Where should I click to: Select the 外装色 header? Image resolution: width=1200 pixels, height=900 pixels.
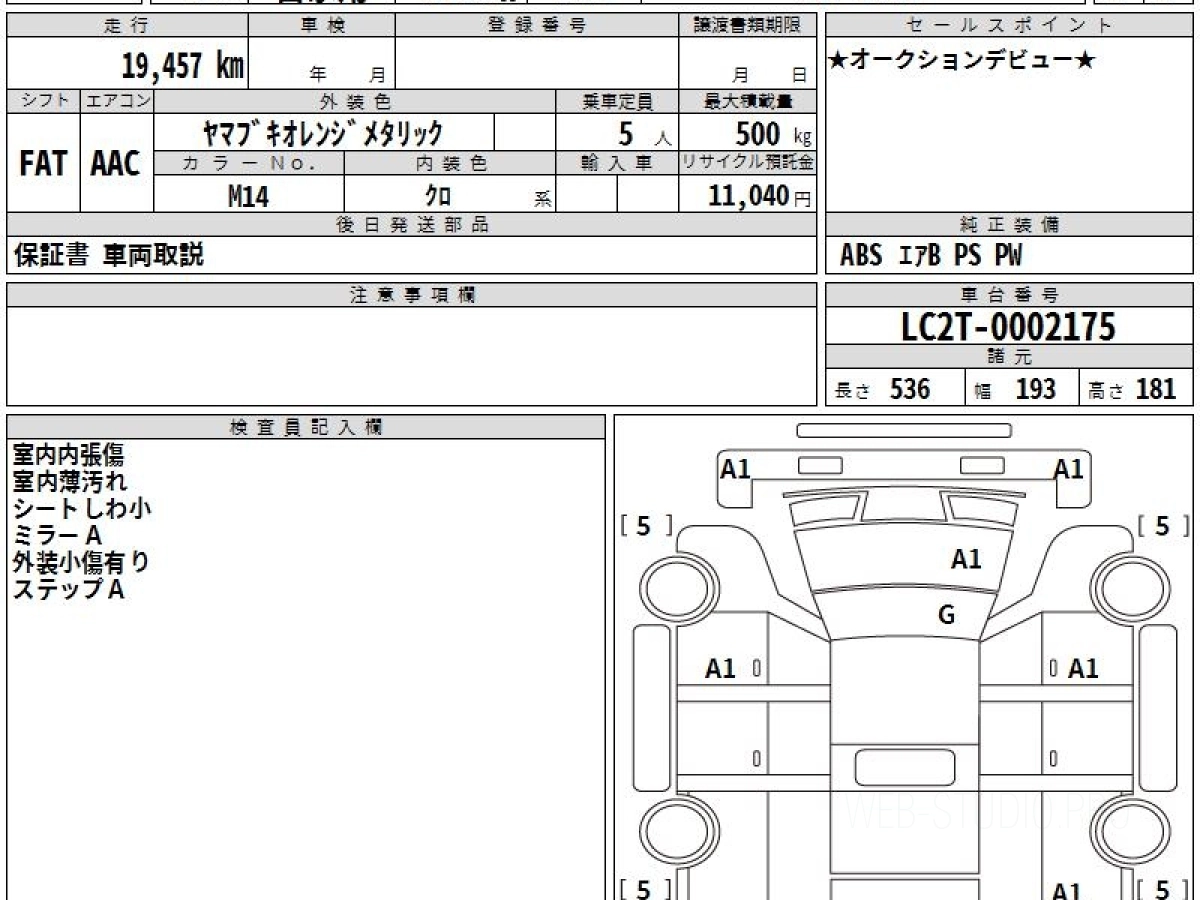(x=355, y=101)
